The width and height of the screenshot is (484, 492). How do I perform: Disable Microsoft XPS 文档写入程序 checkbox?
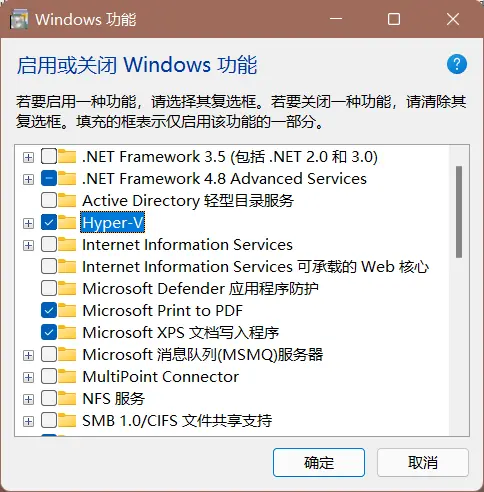[x=49, y=332]
